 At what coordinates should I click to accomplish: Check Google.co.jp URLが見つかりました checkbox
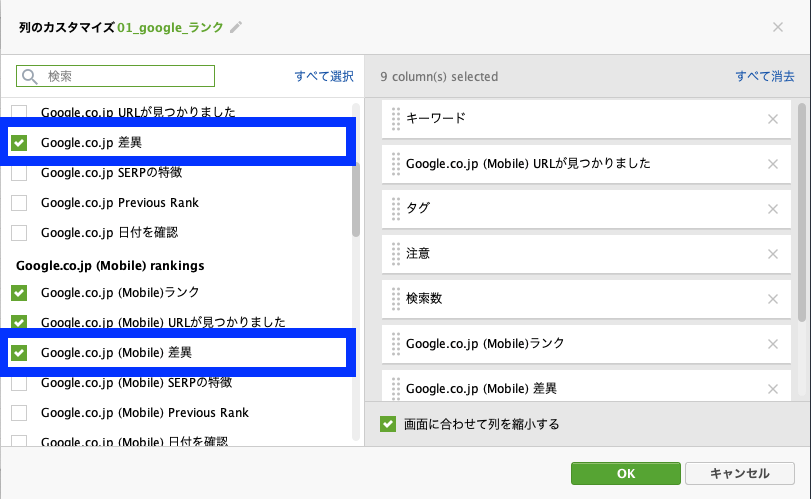pyautogui.click(x=19, y=111)
